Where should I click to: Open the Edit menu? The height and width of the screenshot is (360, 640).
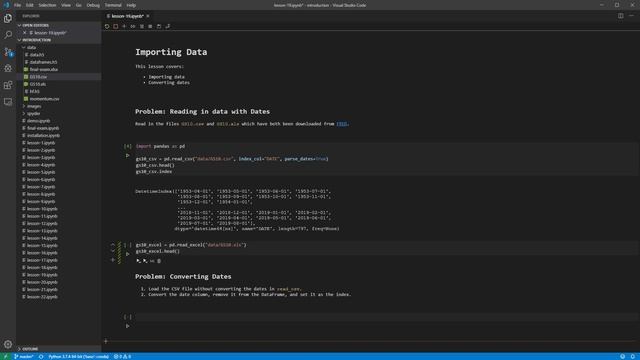click(x=29, y=5)
